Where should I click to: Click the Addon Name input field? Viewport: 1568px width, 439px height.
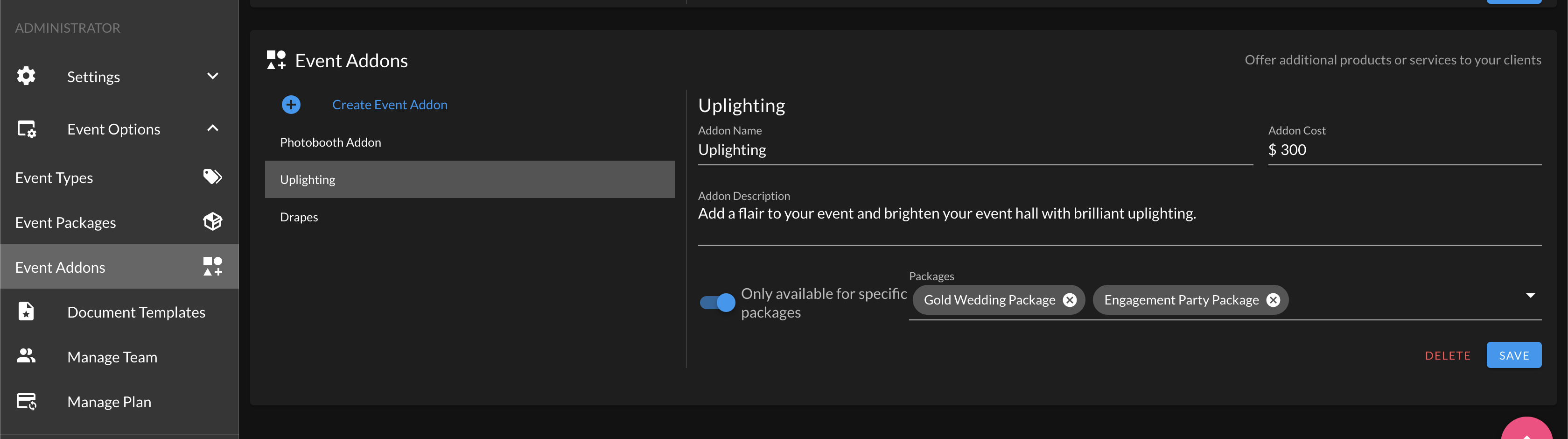[975, 150]
